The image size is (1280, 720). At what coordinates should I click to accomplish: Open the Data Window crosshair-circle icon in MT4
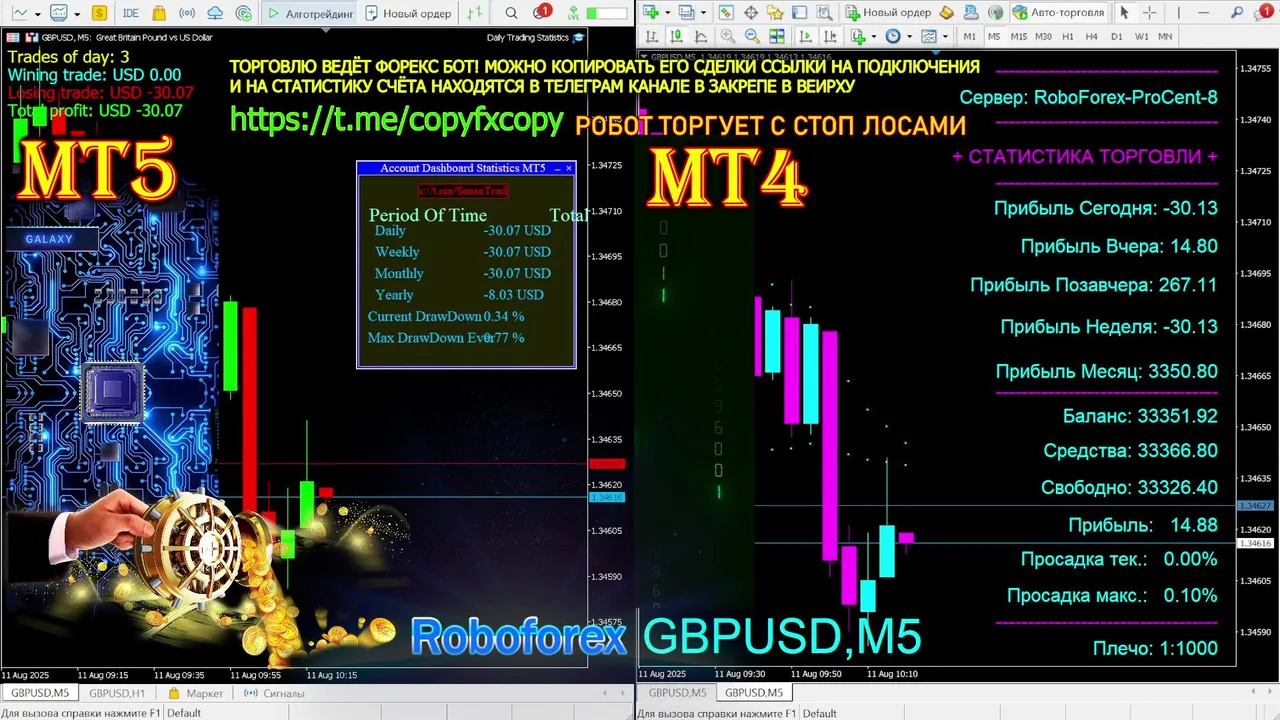tap(751, 12)
